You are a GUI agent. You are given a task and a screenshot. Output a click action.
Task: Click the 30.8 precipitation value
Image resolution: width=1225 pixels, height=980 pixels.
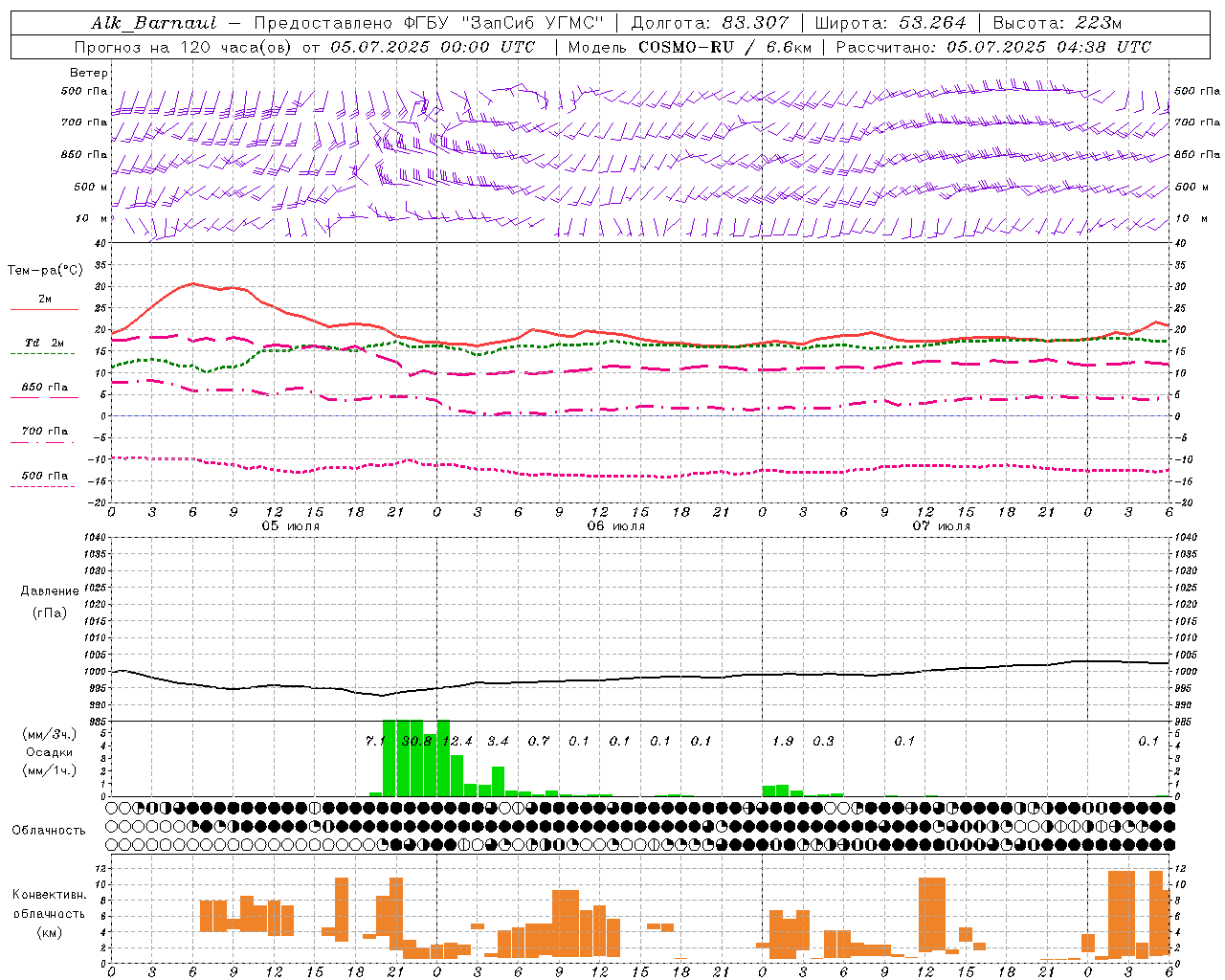[416, 741]
